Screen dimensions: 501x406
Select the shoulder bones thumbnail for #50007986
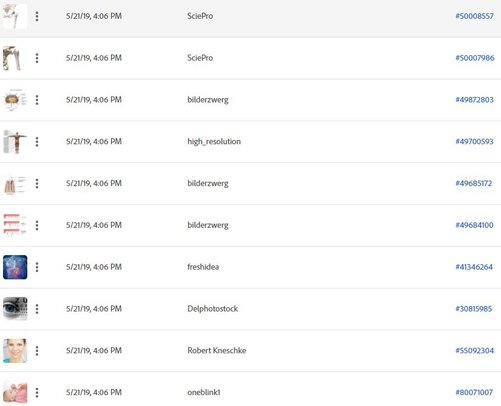12,58
